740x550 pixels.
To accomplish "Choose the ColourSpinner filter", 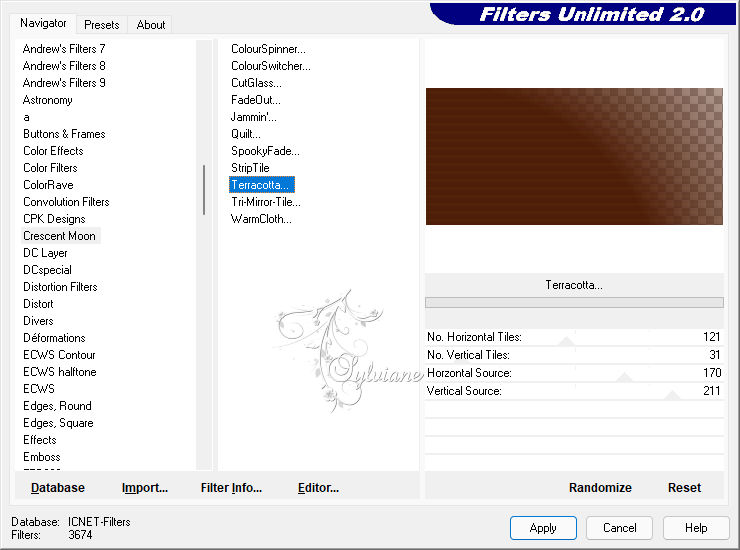I will pyautogui.click(x=268, y=49).
